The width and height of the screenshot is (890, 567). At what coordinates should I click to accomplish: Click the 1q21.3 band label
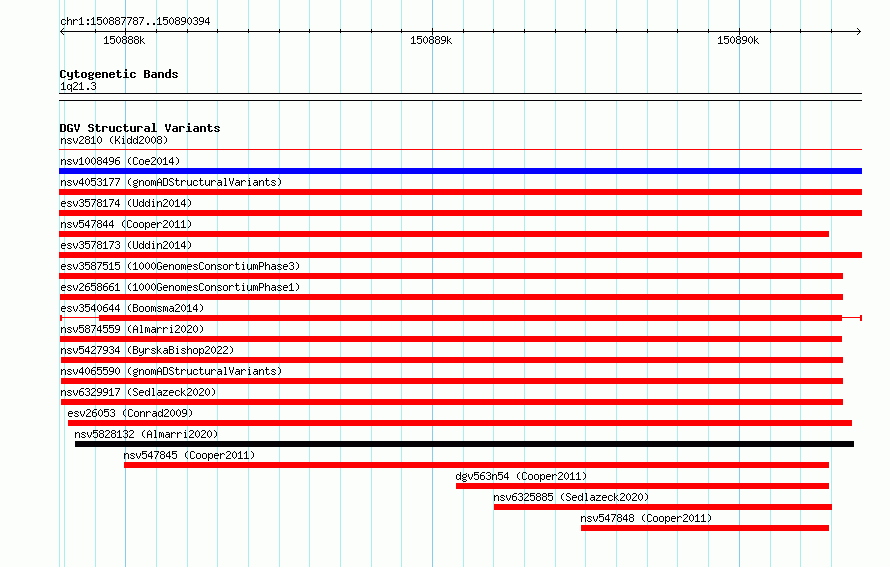tap(78, 86)
